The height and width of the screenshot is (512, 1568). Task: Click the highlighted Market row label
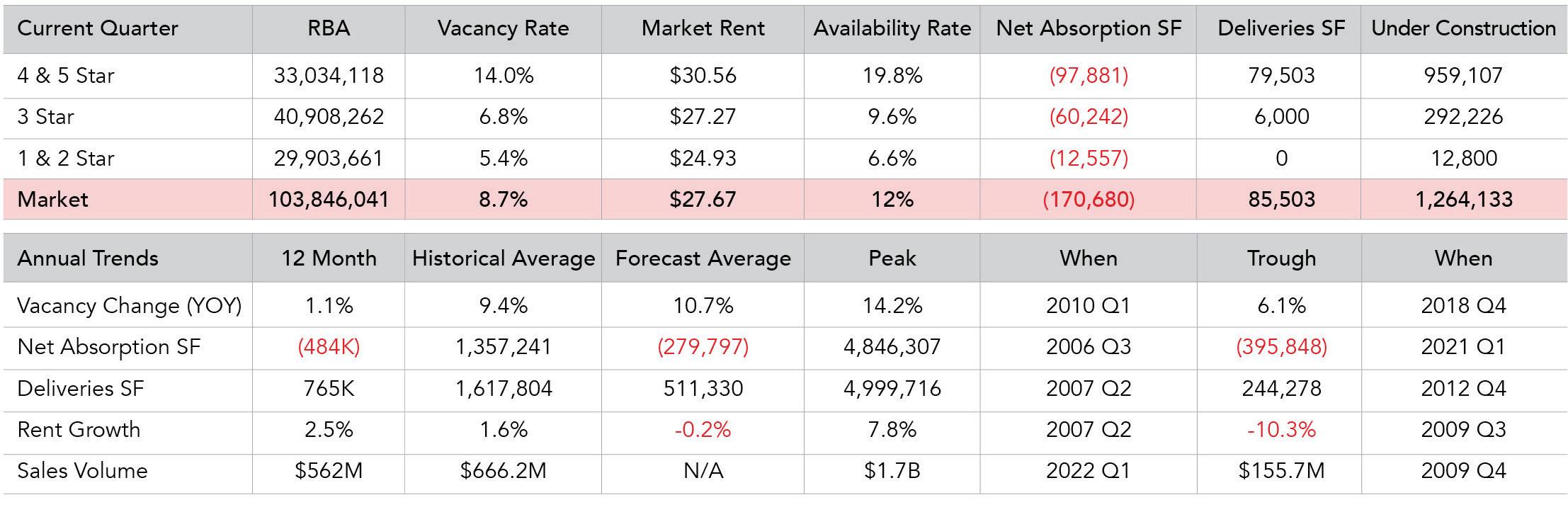(x=52, y=199)
